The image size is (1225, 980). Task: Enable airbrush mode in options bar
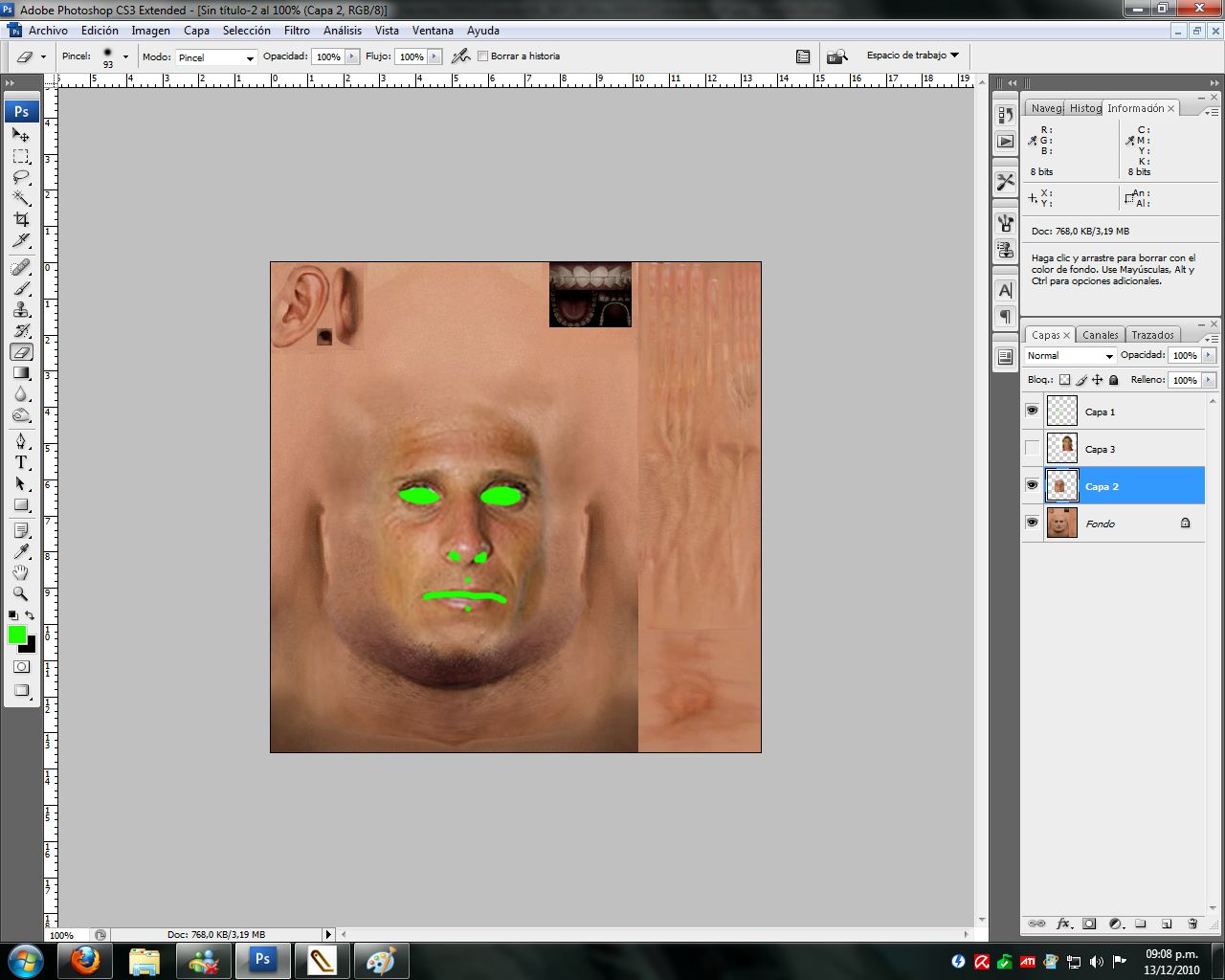460,56
